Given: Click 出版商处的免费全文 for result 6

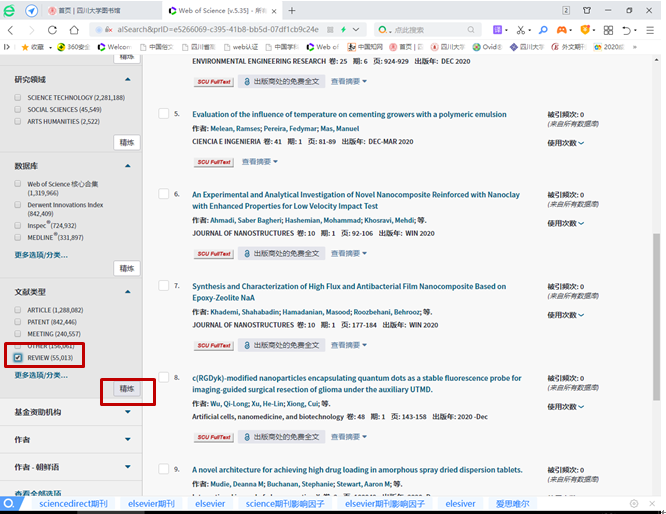Looking at the screenshot, I should (x=281, y=254).
